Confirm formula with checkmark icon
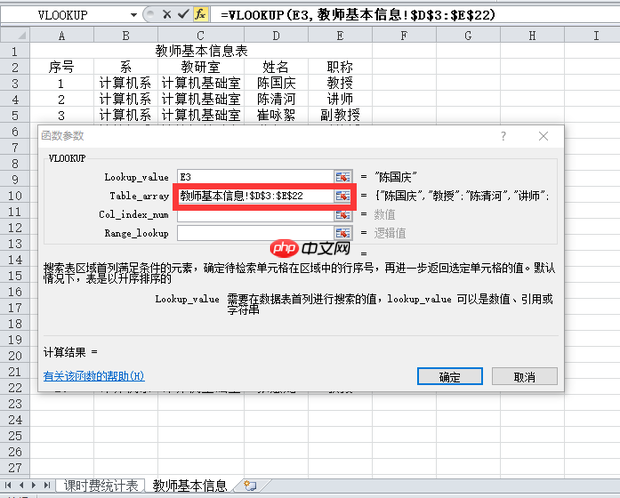 click(x=183, y=15)
